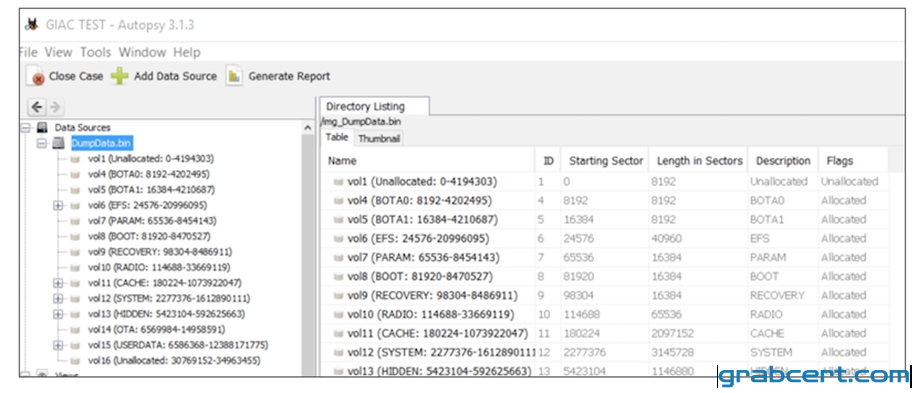Select the DumpData.bin disk image icon
This screenshot has height=393, width=917.
pyautogui.click(x=59, y=143)
